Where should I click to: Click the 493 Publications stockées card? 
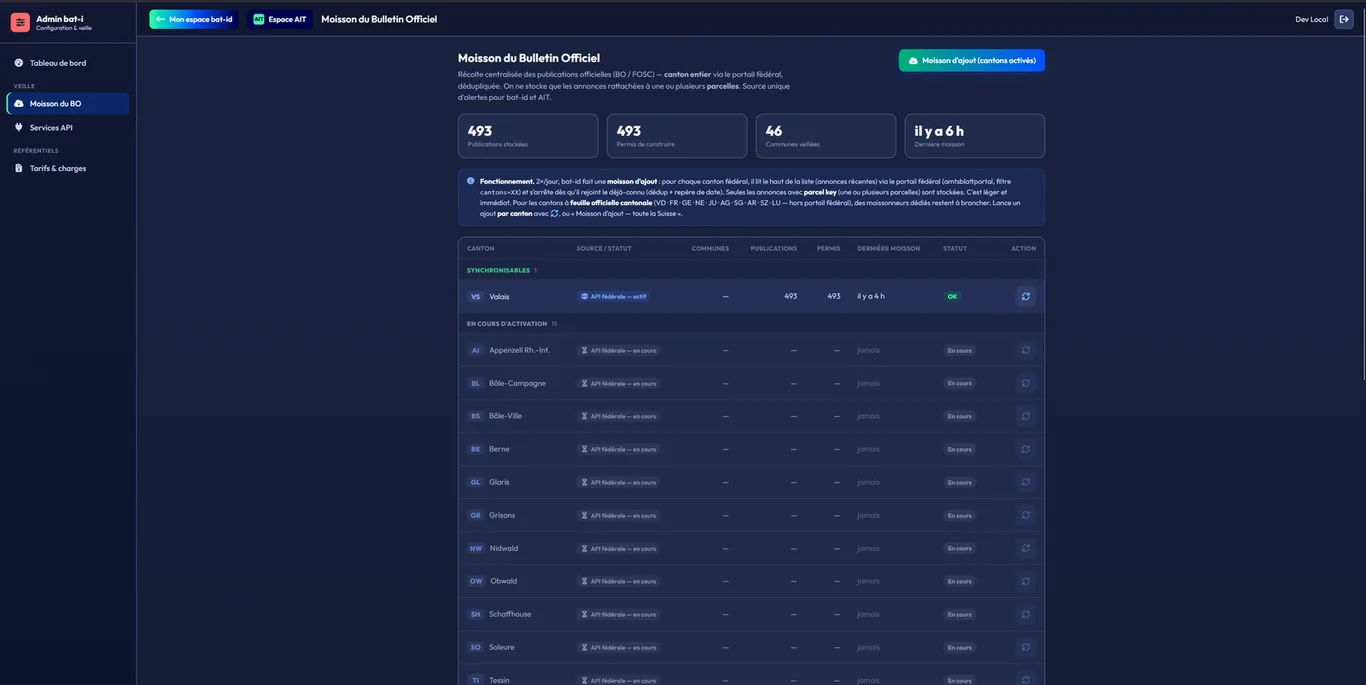pos(528,136)
